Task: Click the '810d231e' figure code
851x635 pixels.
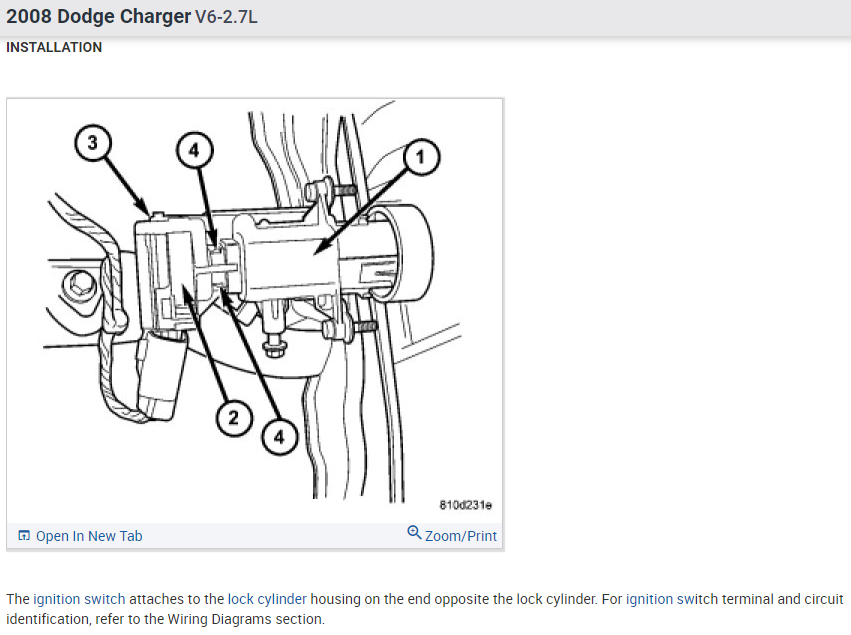Action: click(x=466, y=505)
